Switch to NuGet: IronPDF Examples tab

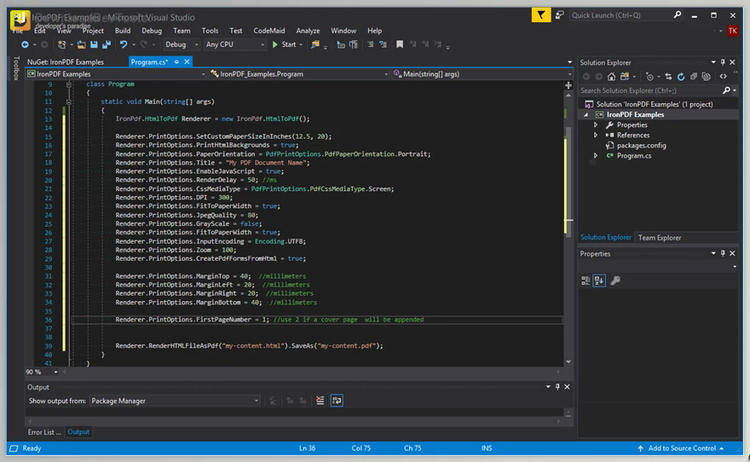[65, 62]
